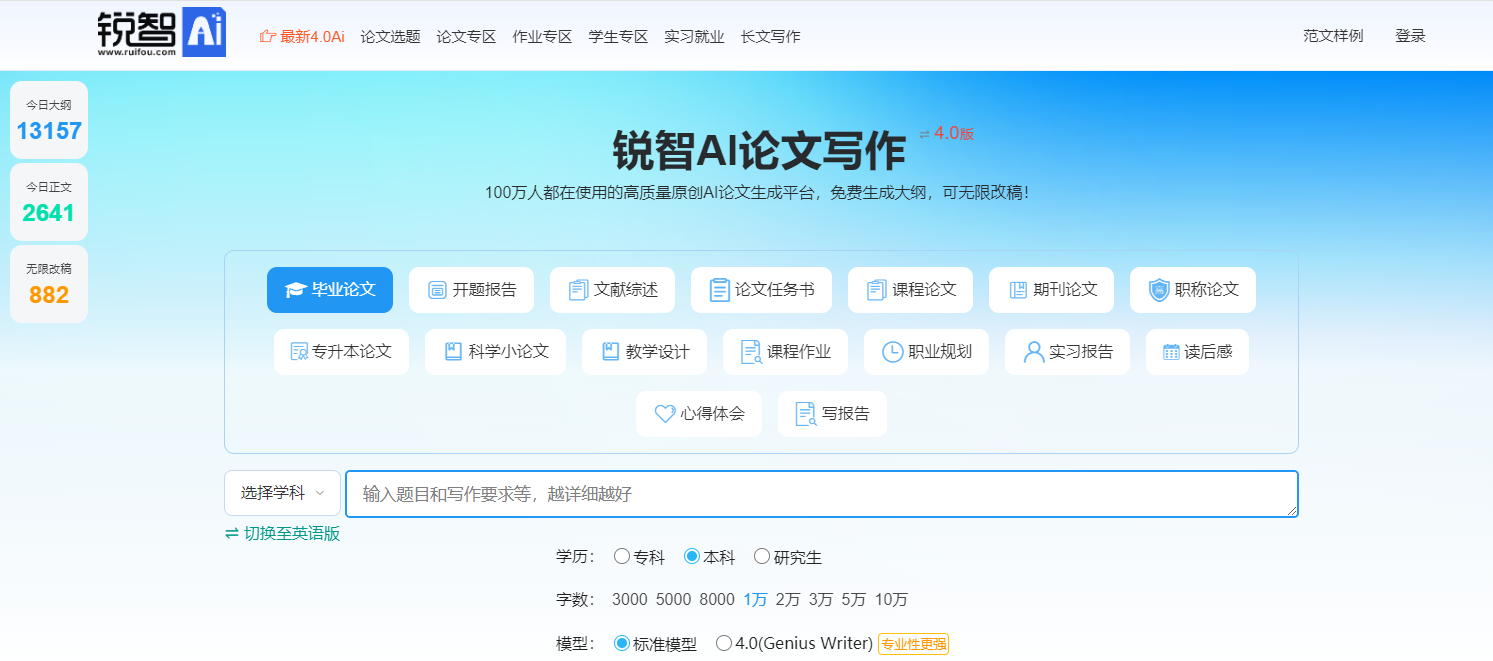
Task: Select the 教学设计 category icon
Action: pos(612,351)
